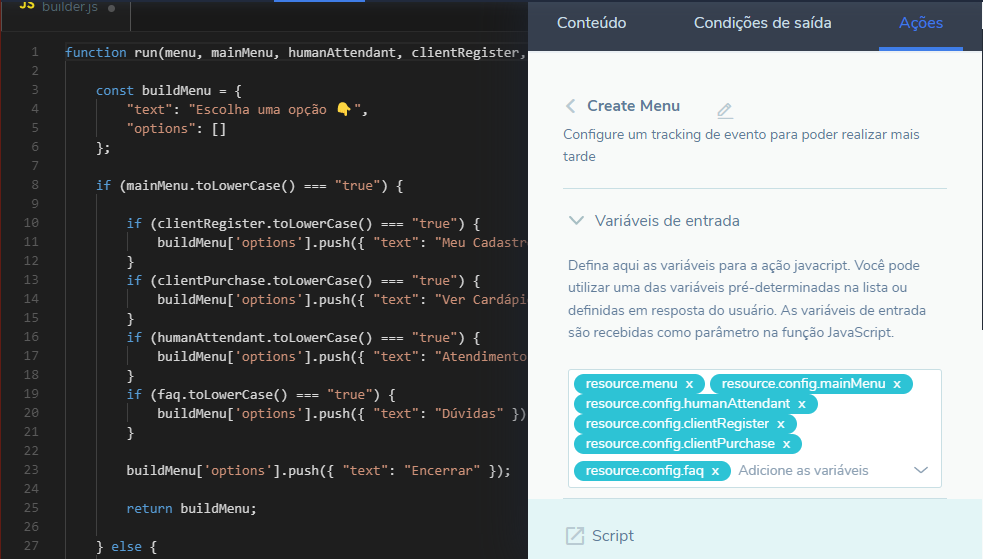Click the unsaved dot on builder.js tab
Viewport: 983px width, 559px height.
coord(111,8)
